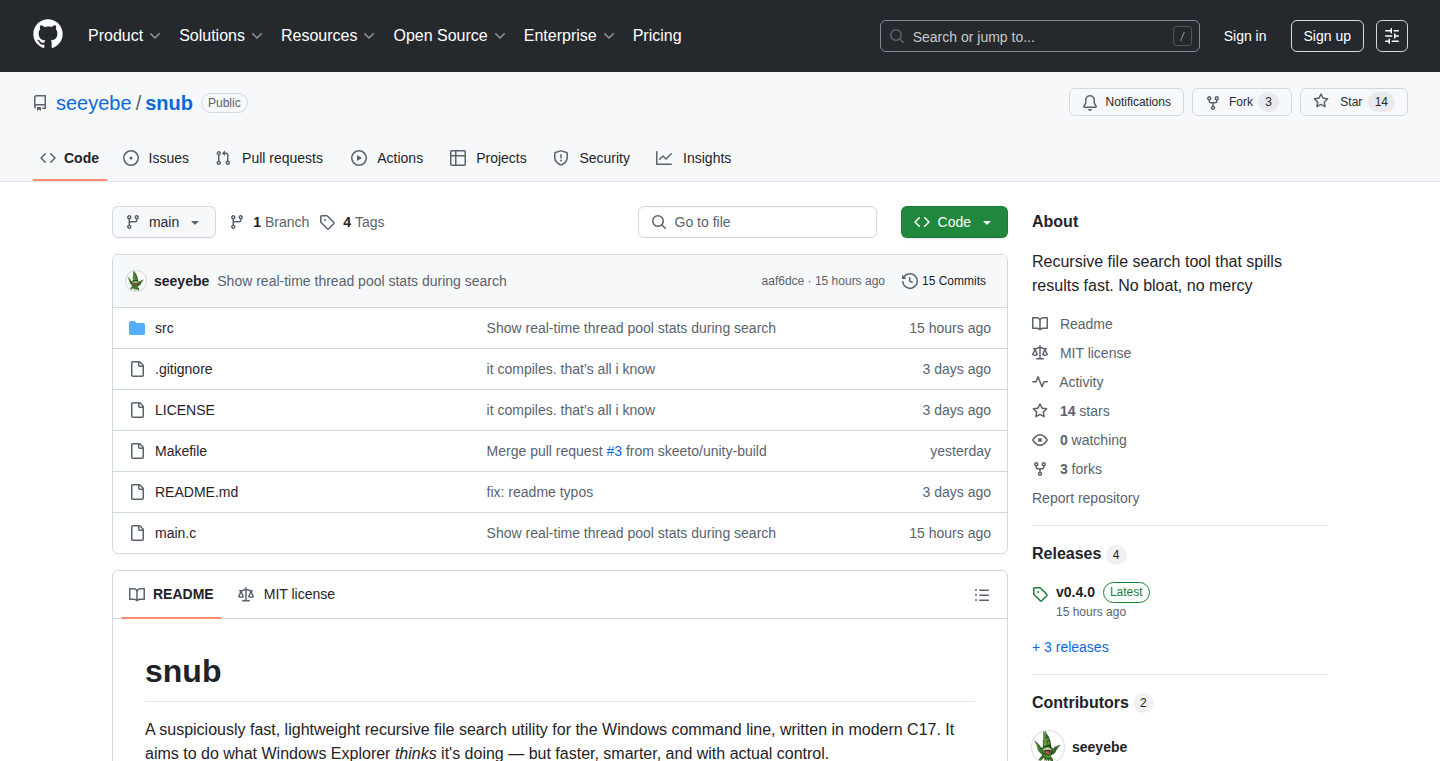
Task: Click the Notifications button
Action: click(1127, 102)
